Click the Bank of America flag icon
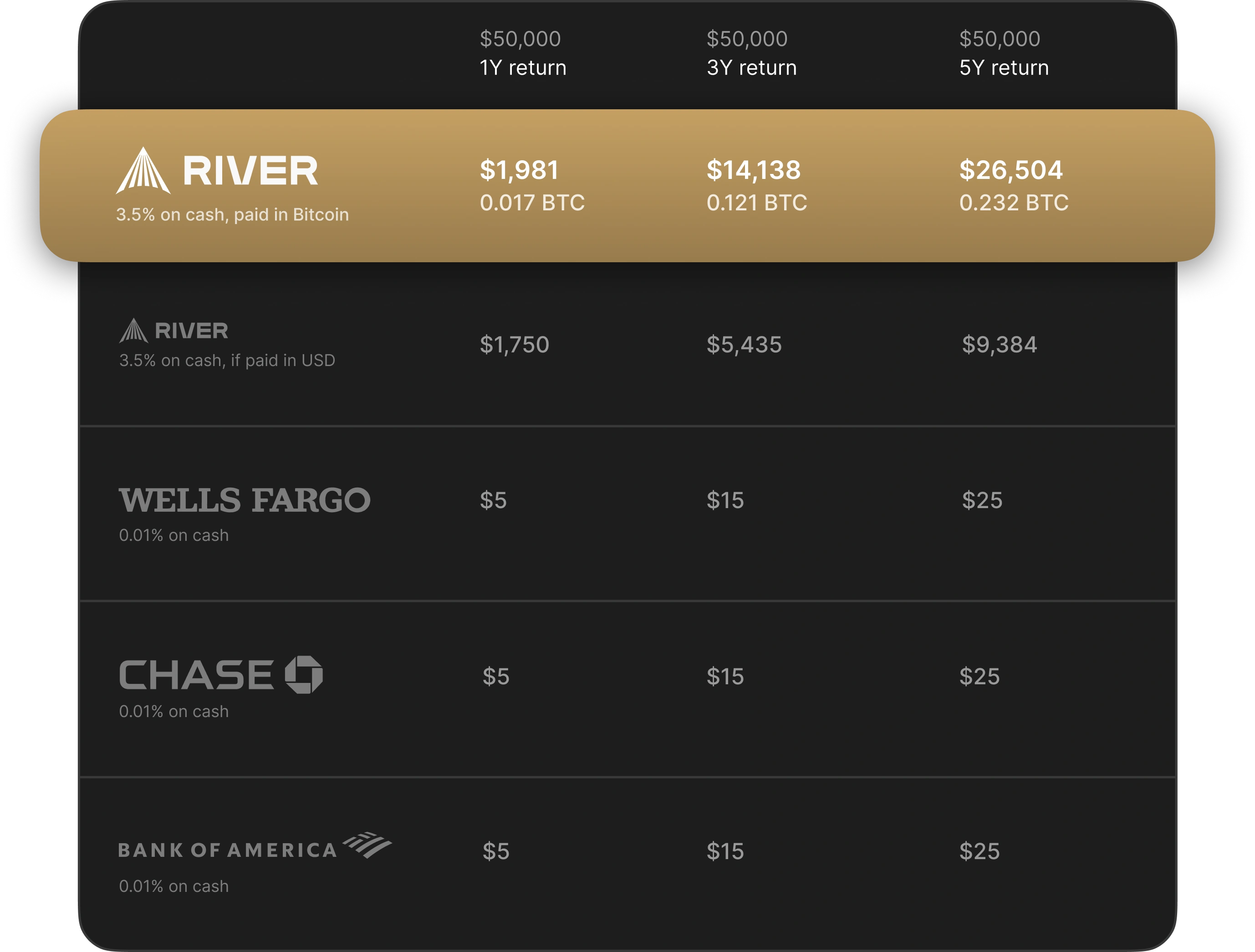Screen dimensions: 1255x952 coord(367,845)
